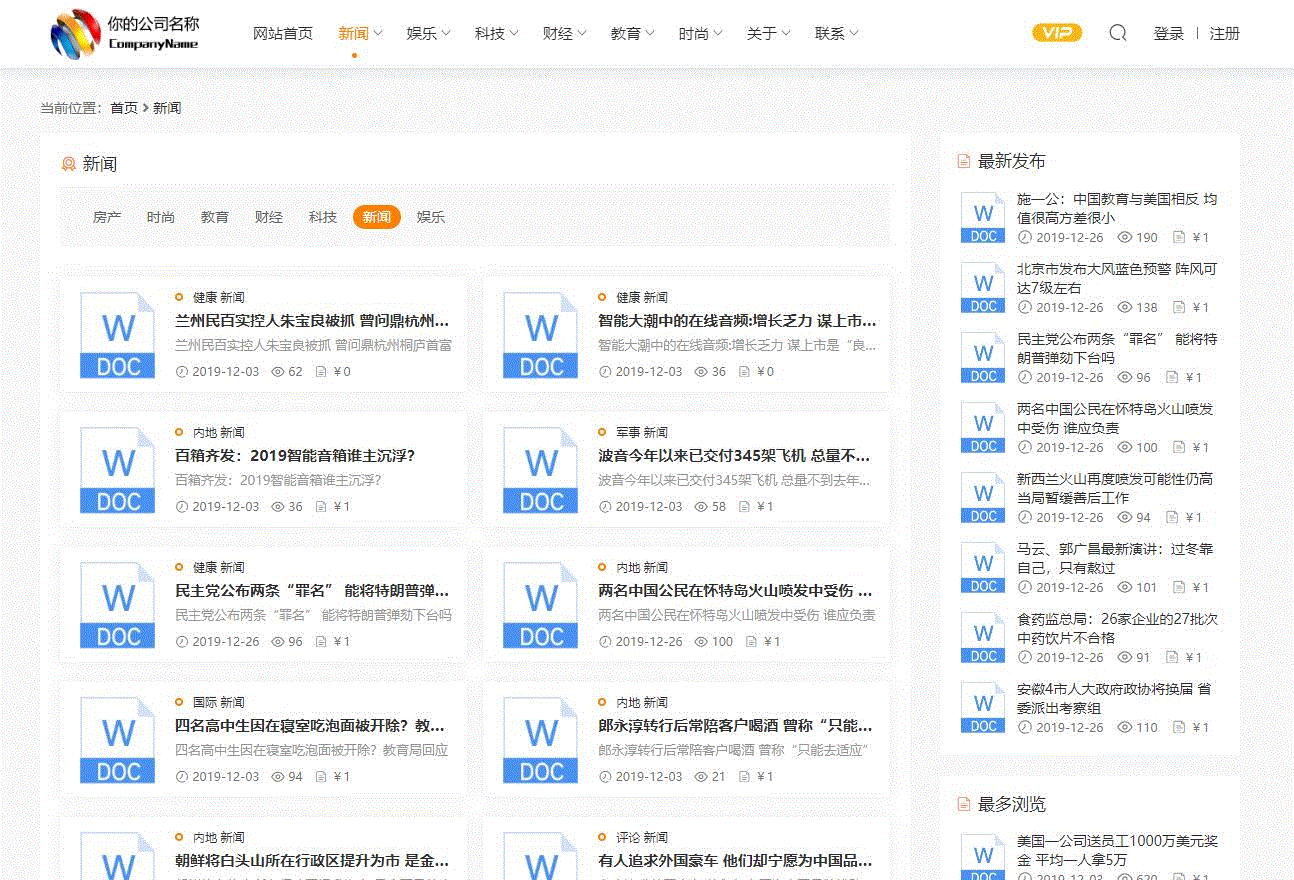The width and height of the screenshot is (1294, 880).
Task: Click 首页 in the breadcrumb path
Action: tap(124, 108)
